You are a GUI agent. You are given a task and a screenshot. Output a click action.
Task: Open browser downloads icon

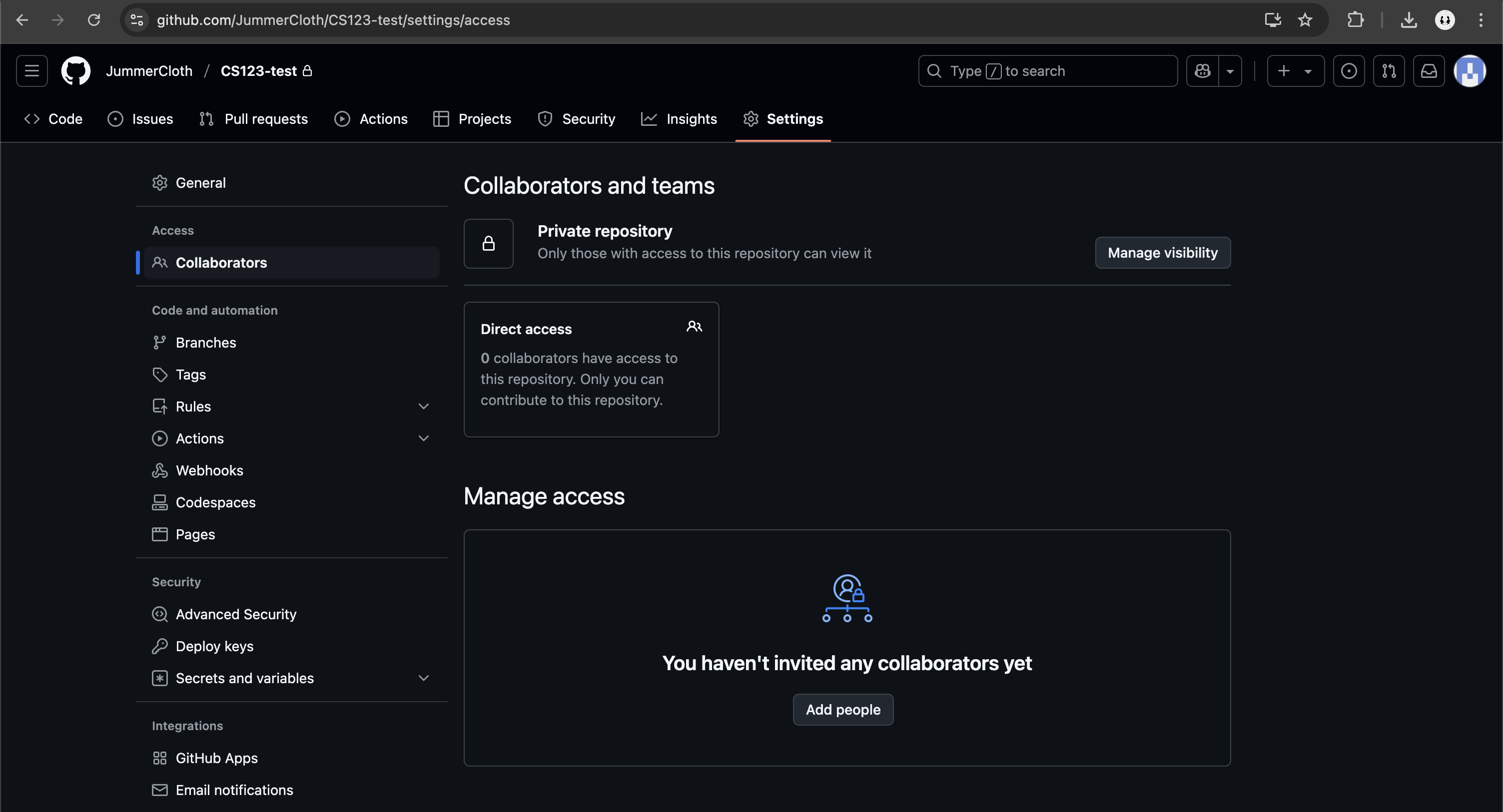[1409, 20]
